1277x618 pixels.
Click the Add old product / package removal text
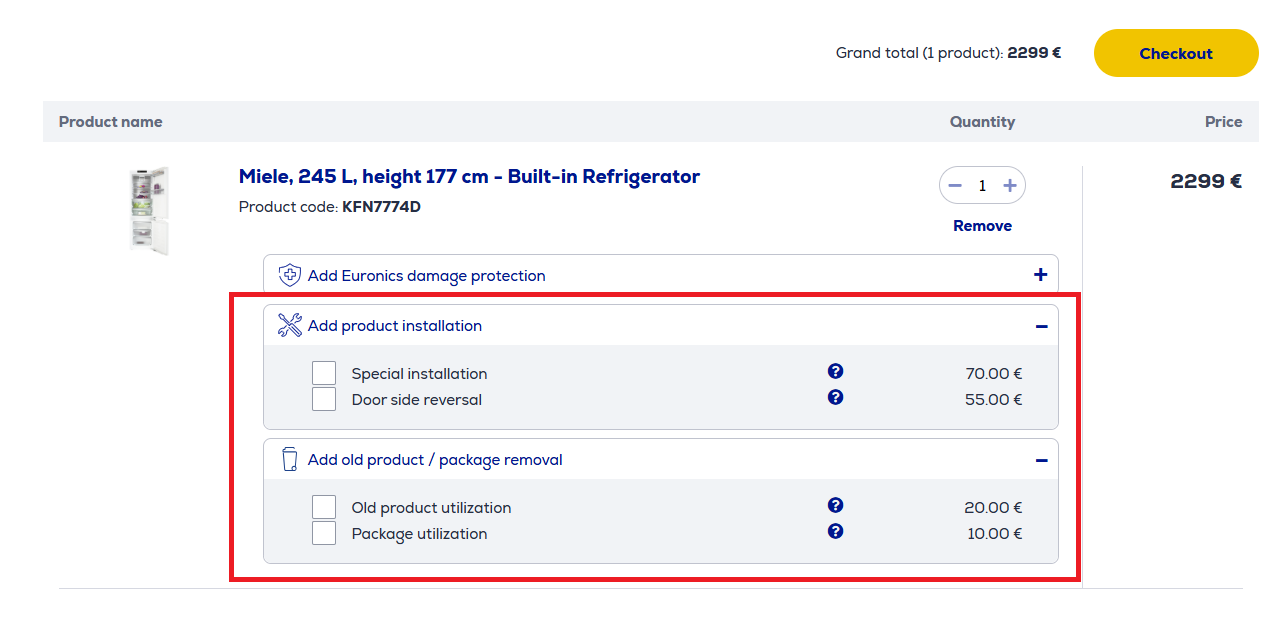435,460
